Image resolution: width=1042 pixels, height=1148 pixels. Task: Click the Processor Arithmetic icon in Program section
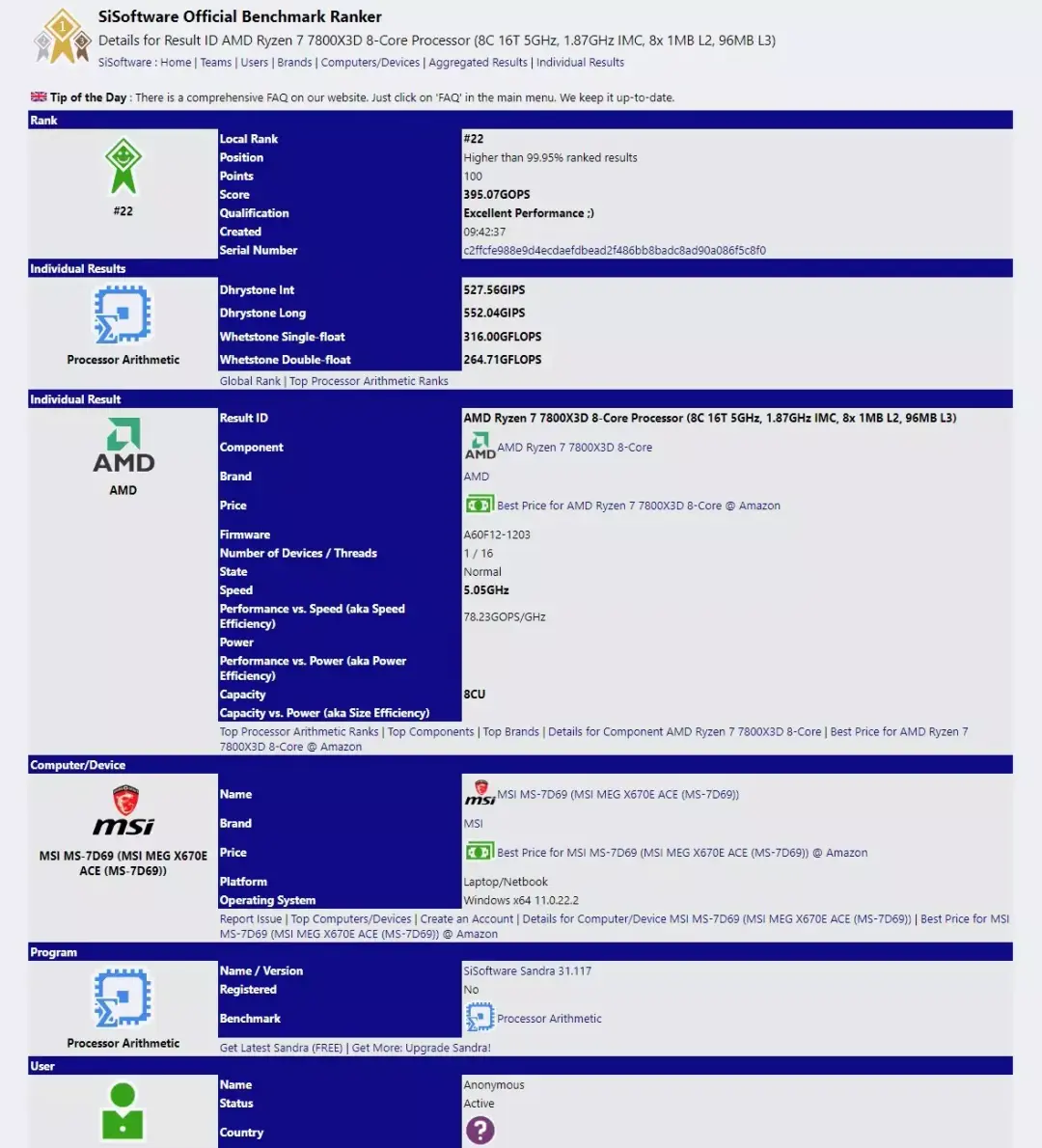[123, 998]
